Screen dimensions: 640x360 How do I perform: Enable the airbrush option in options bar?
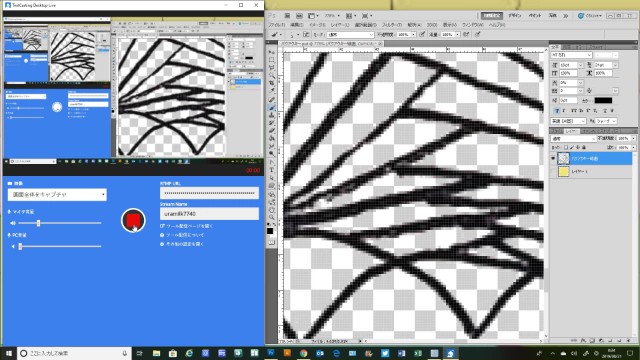coord(466,35)
